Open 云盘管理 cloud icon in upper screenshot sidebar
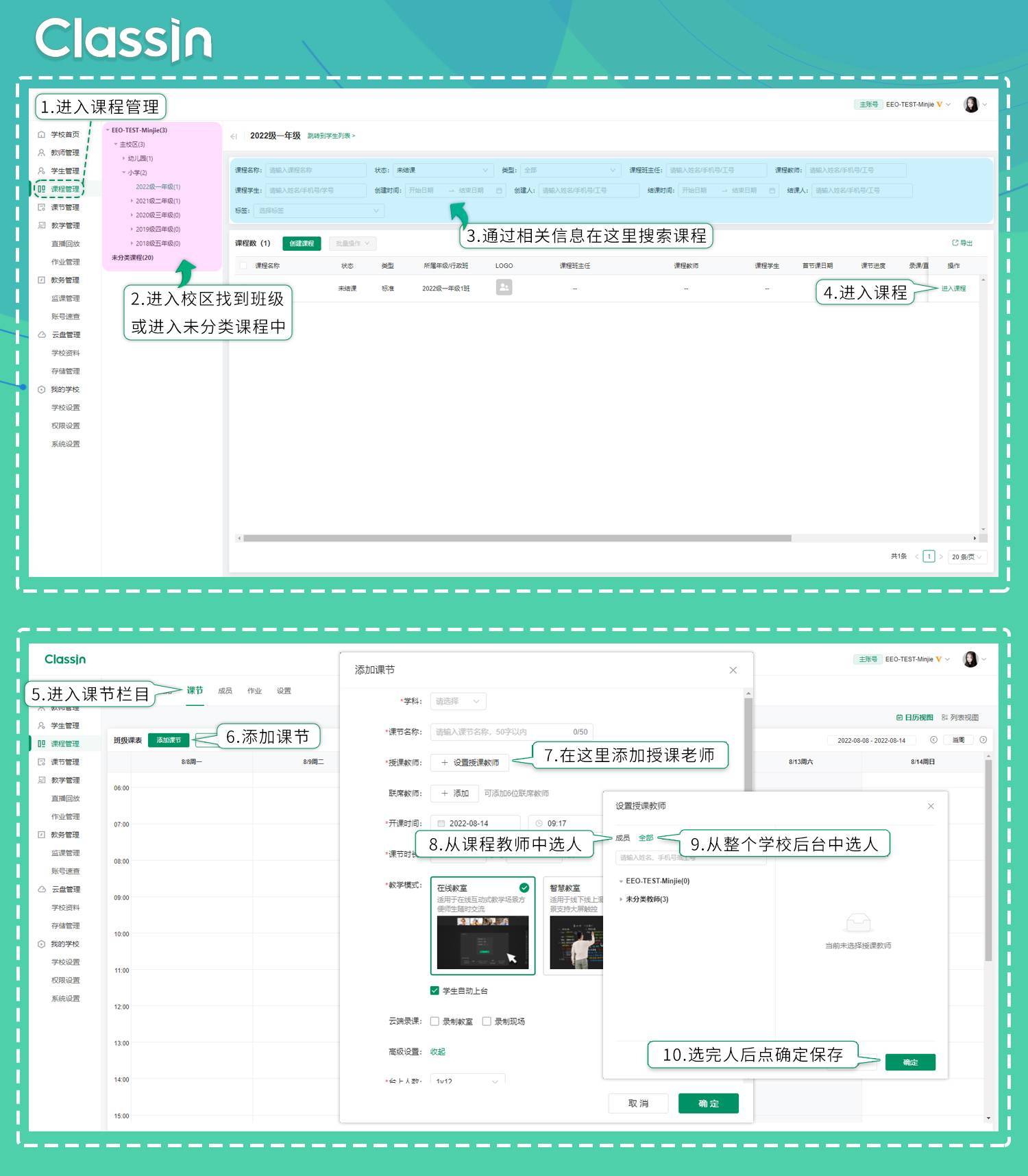 [41, 334]
